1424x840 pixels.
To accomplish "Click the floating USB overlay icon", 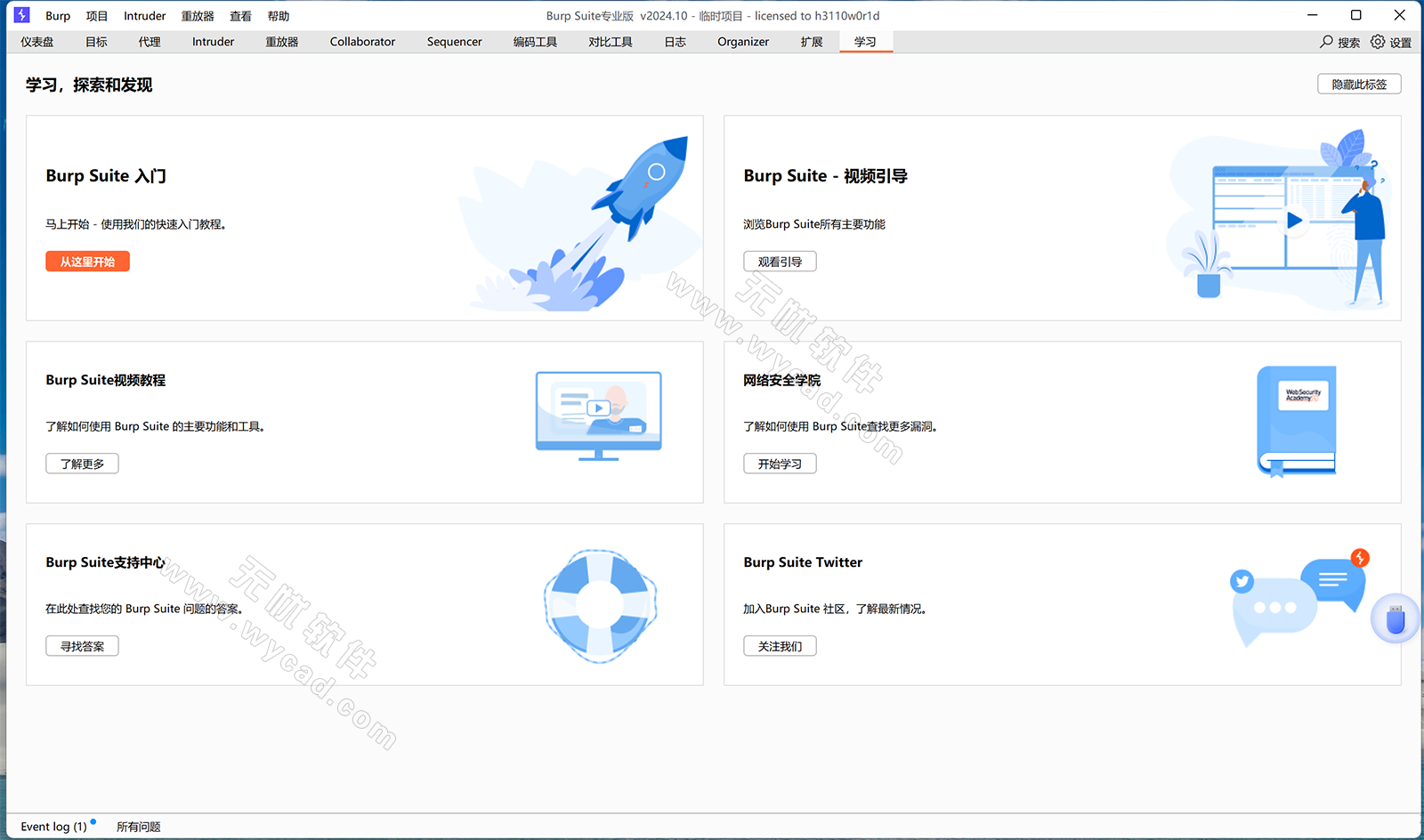I will tap(1395, 619).
